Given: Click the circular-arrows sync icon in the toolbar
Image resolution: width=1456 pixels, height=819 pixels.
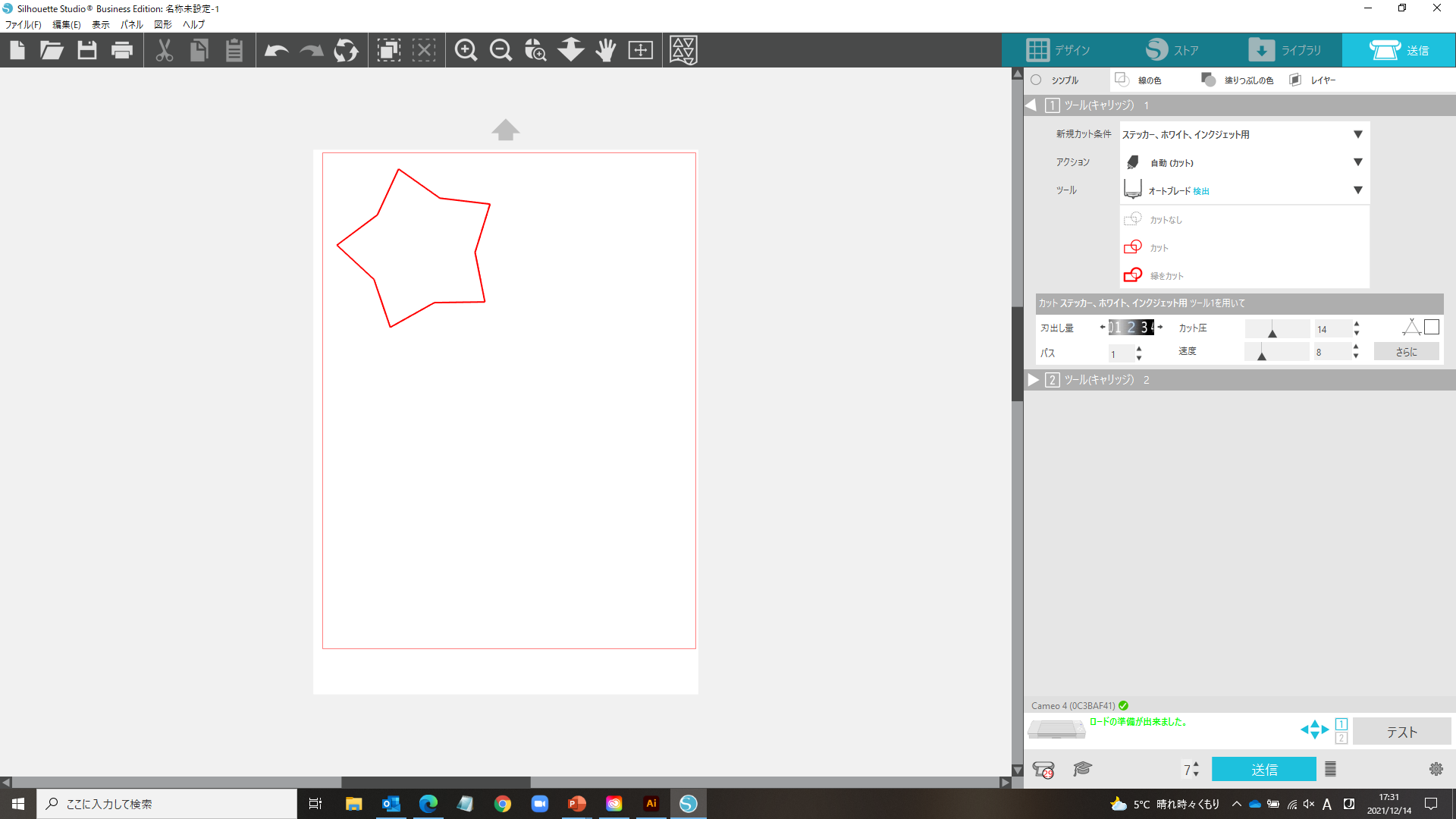Looking at the screenshot, I should click(x=347, y=50).
